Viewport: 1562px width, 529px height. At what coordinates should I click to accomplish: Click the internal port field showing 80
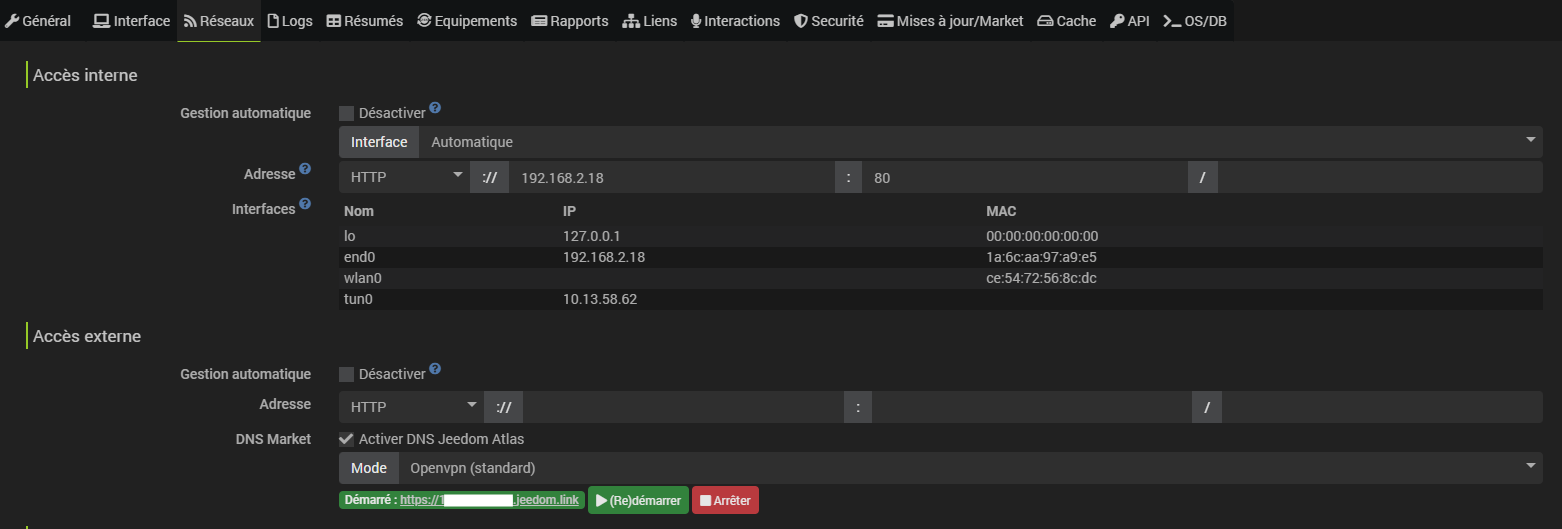1024,178
